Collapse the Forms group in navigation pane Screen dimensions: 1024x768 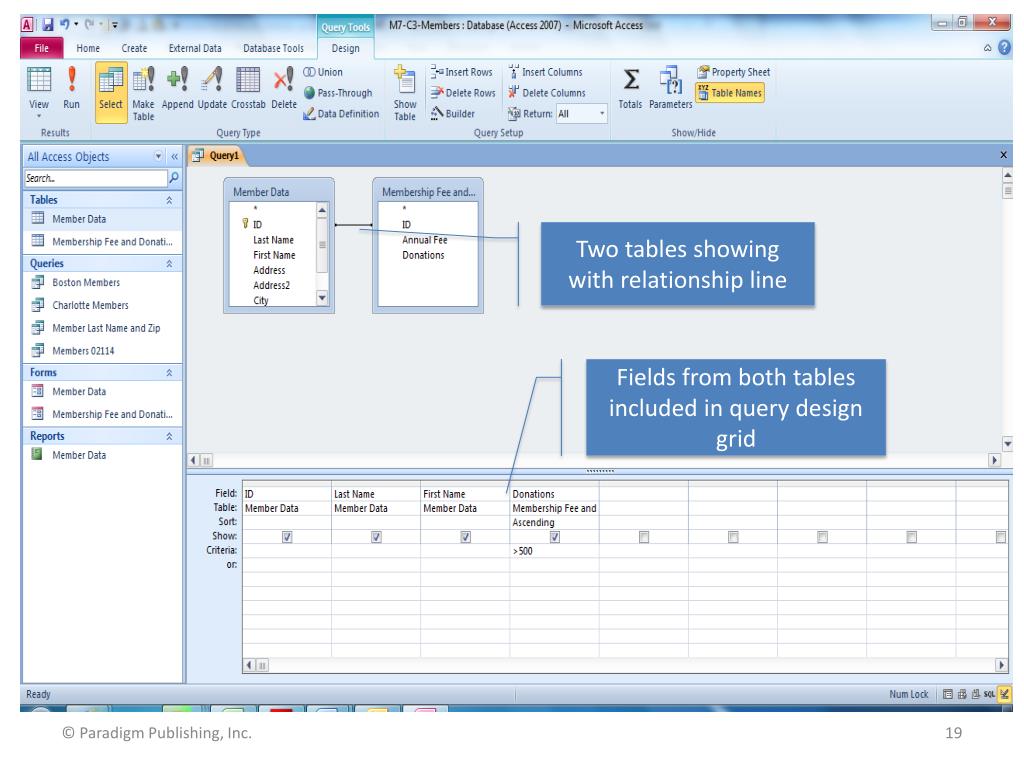(x=169, y=372)
